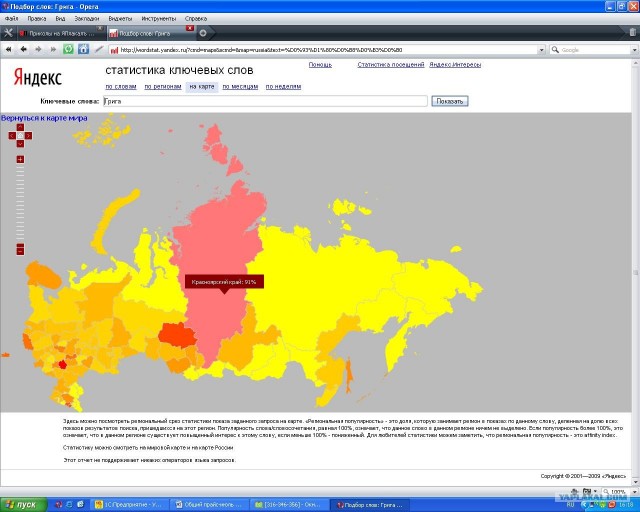Screen dimensions: 640x512
Task: Open the Opera panels wrench icon
Action: click(8, 33)
